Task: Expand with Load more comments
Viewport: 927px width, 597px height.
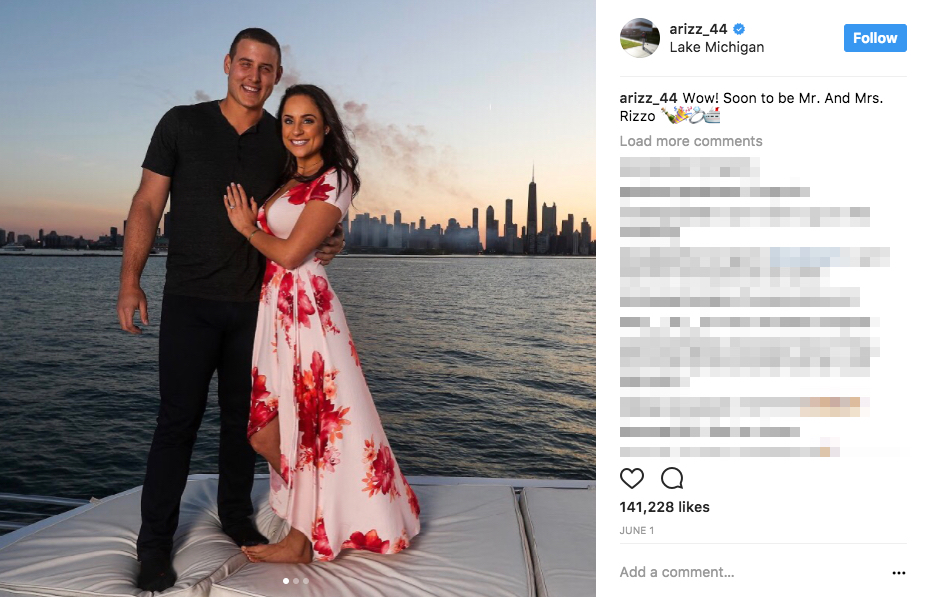Action: coord(691,141)
